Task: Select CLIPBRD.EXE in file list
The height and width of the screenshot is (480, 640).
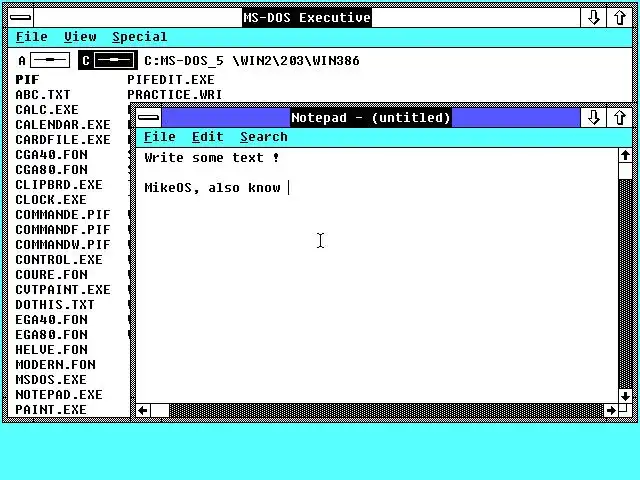Action: click(x=59, y=184)
